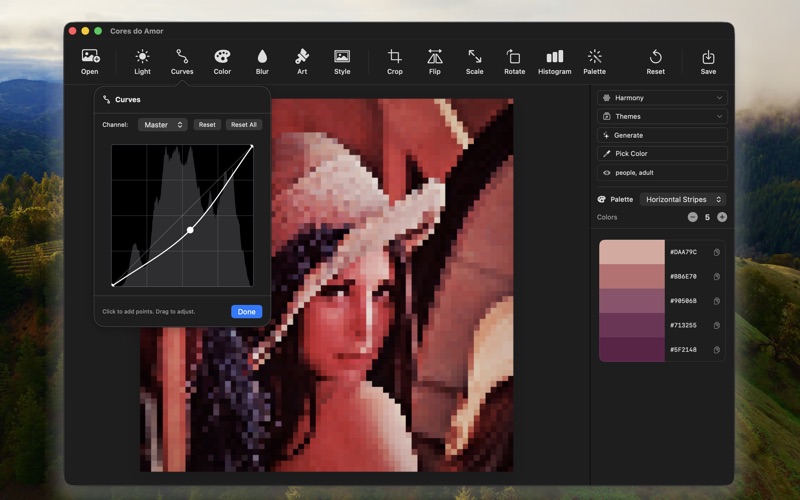
Task: Copy hex code #DAA79C
Action: [717, 252]
